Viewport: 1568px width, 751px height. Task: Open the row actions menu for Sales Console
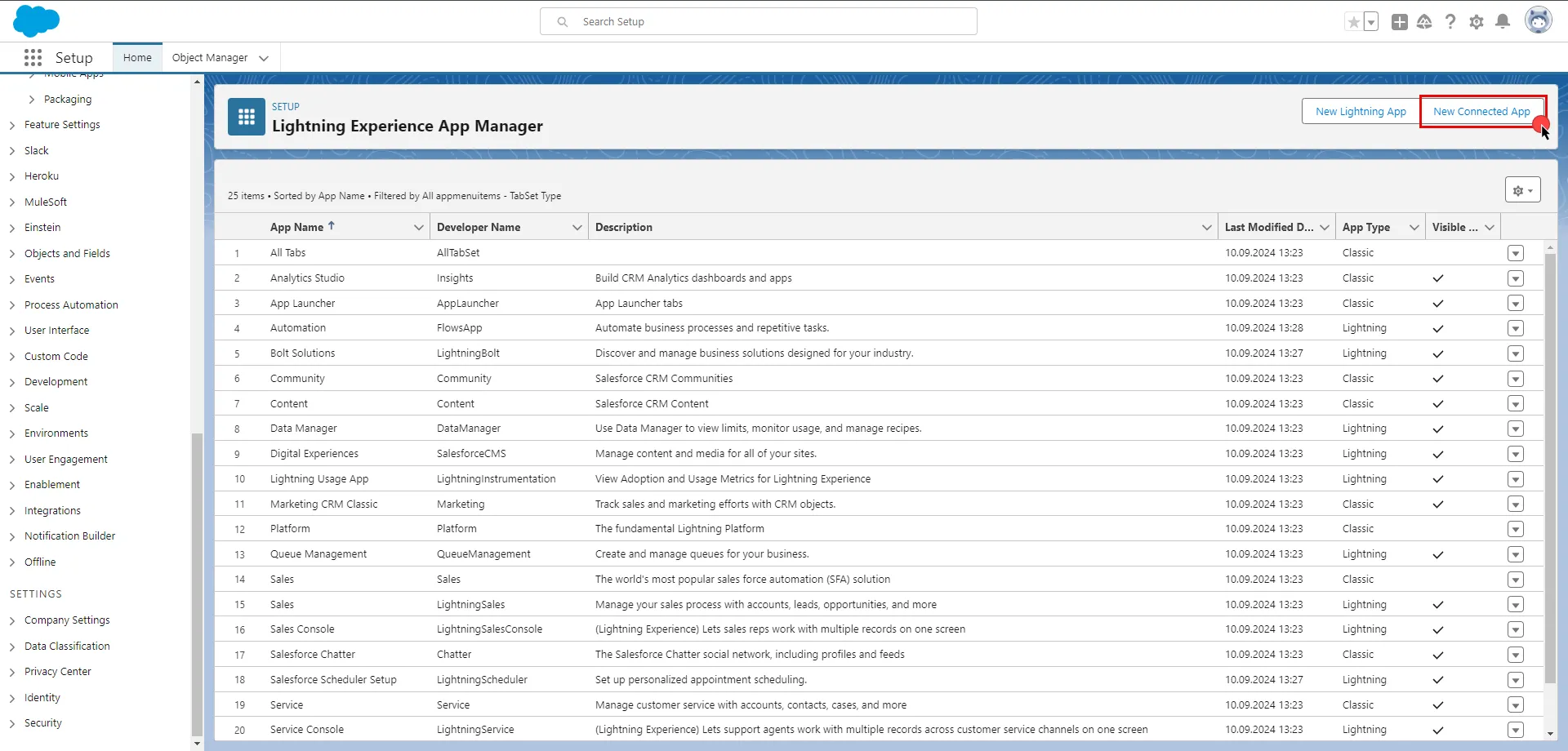1516,629
